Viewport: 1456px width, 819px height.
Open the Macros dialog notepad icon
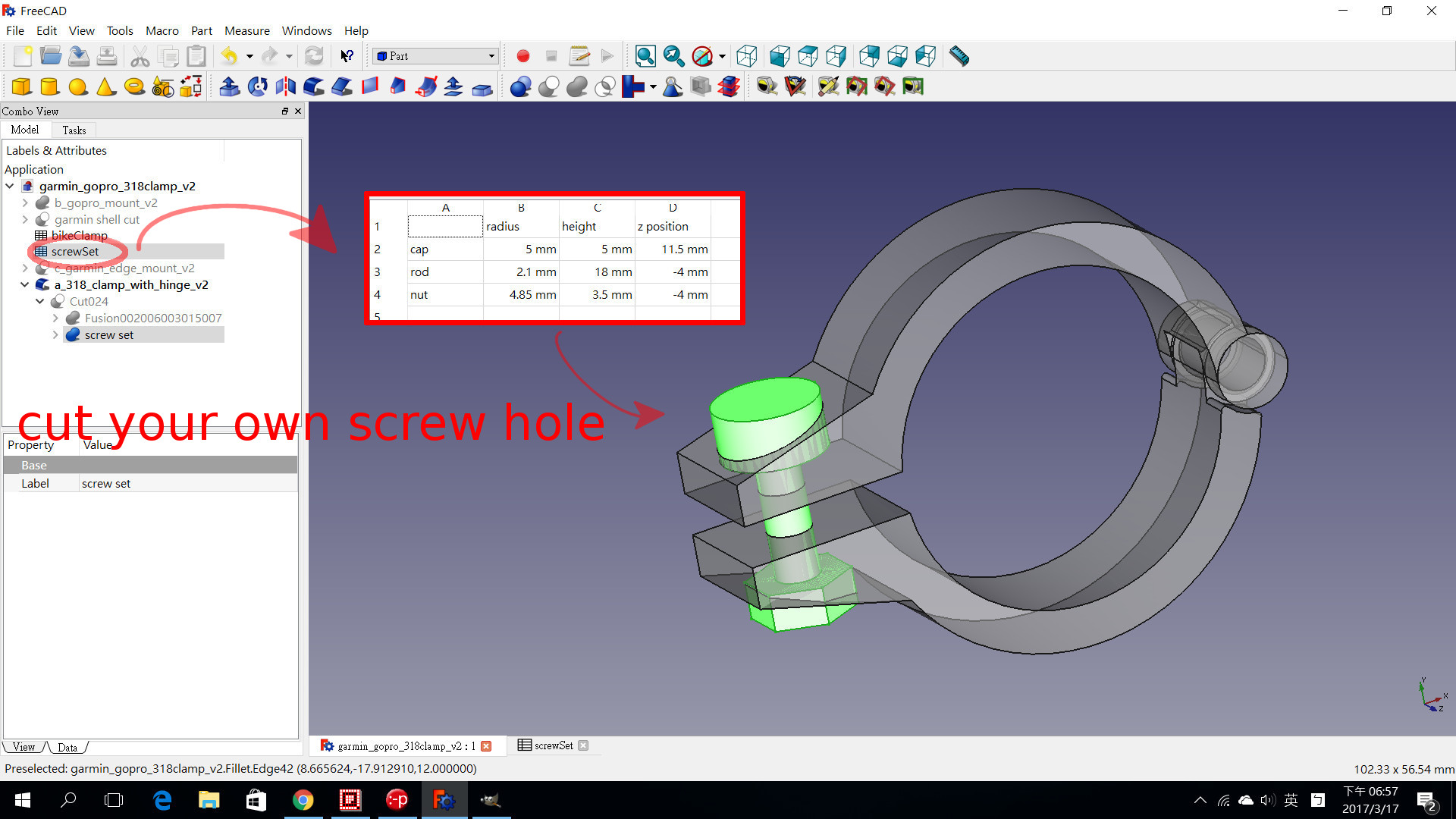point(579,56)
